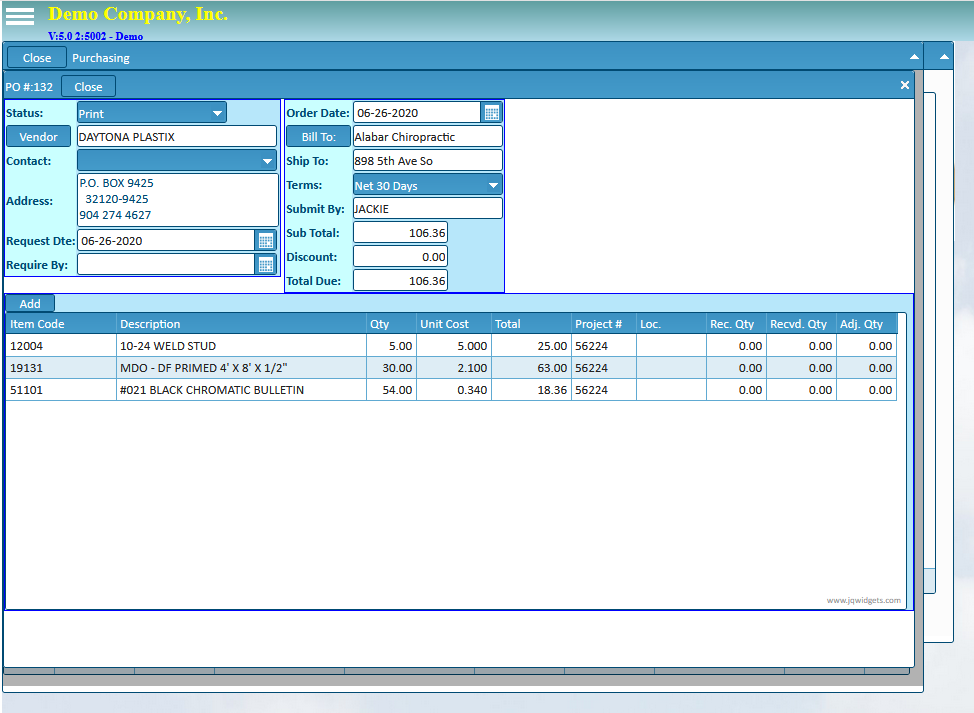Click the Bill To button
Viewport: 974px width, 713px height.
point(318,137)
